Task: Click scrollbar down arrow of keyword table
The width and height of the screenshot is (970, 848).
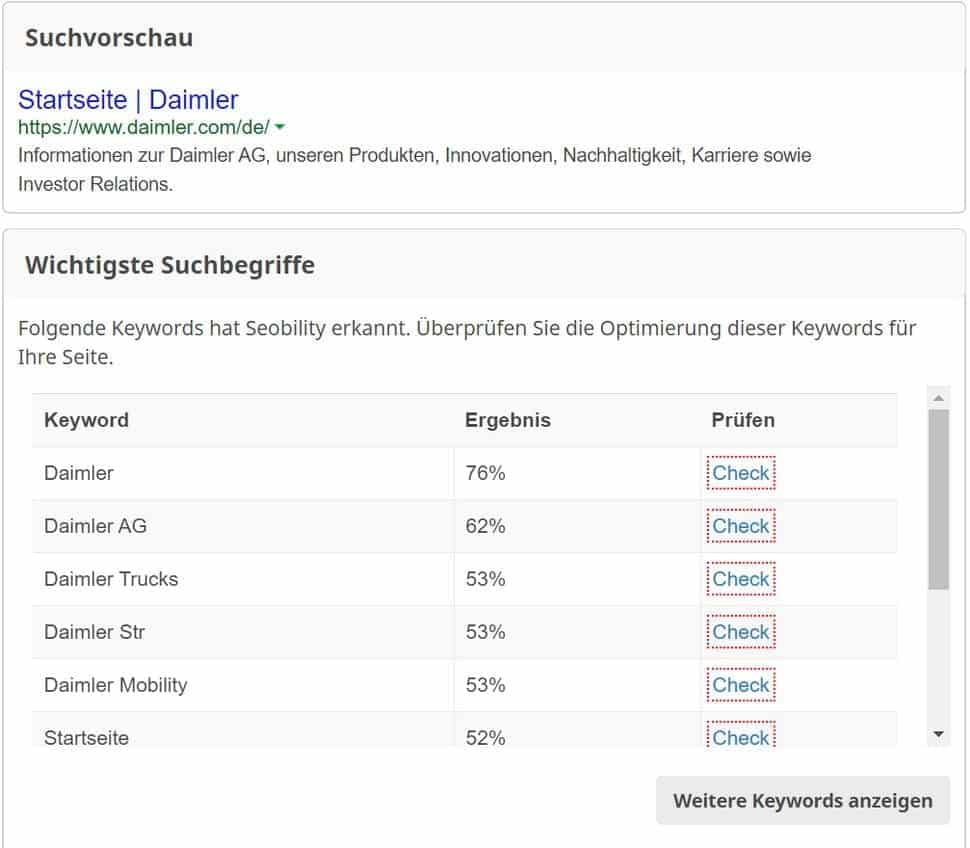Action: (x=938, y=734)
